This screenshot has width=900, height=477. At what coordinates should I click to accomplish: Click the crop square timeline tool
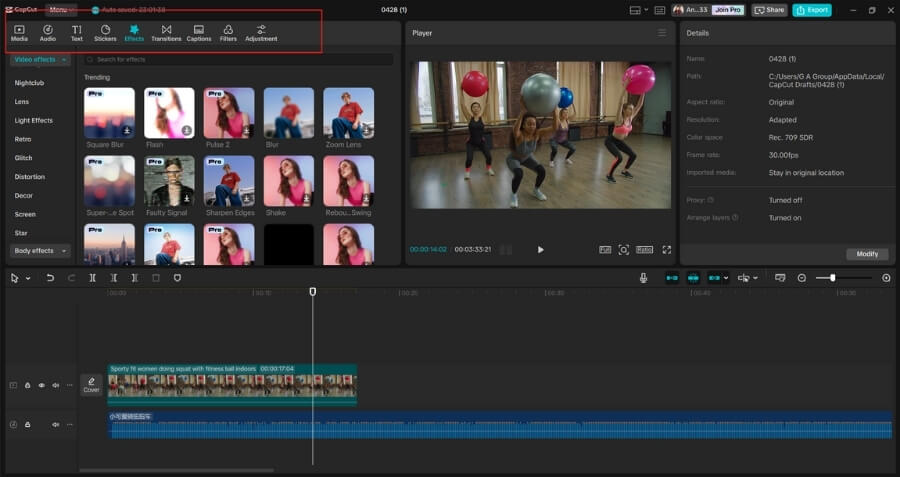[156, 278]
